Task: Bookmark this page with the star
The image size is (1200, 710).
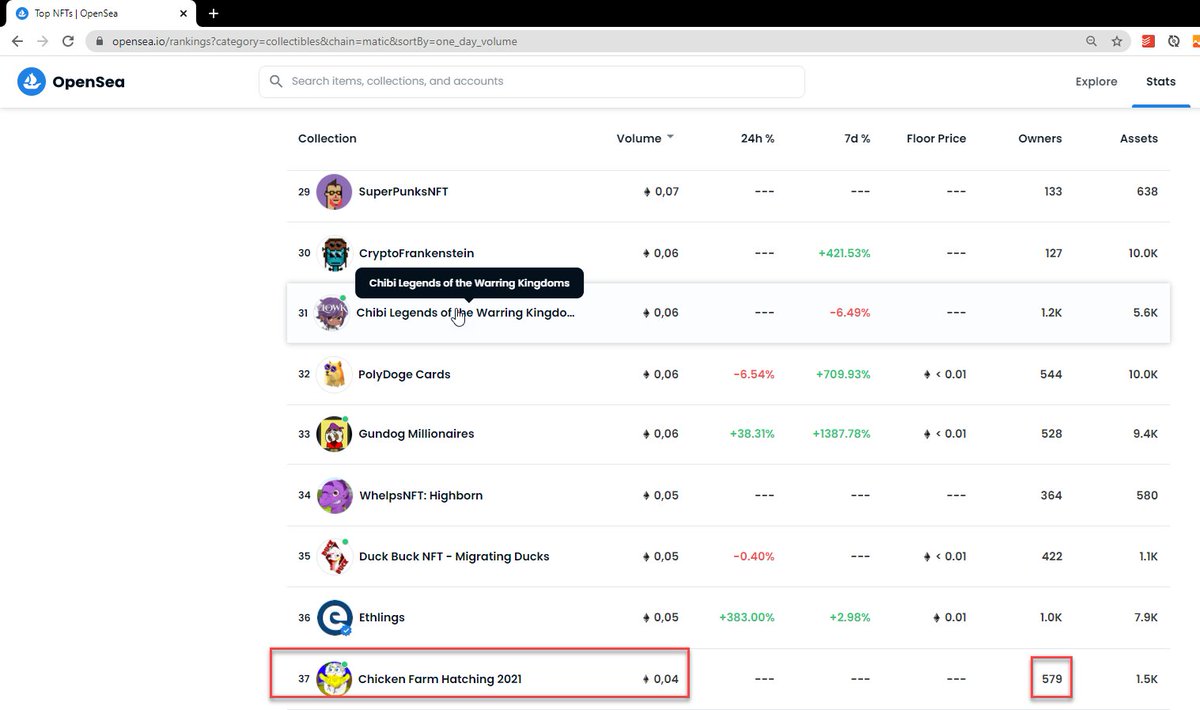Action: tap(1117, 41)
